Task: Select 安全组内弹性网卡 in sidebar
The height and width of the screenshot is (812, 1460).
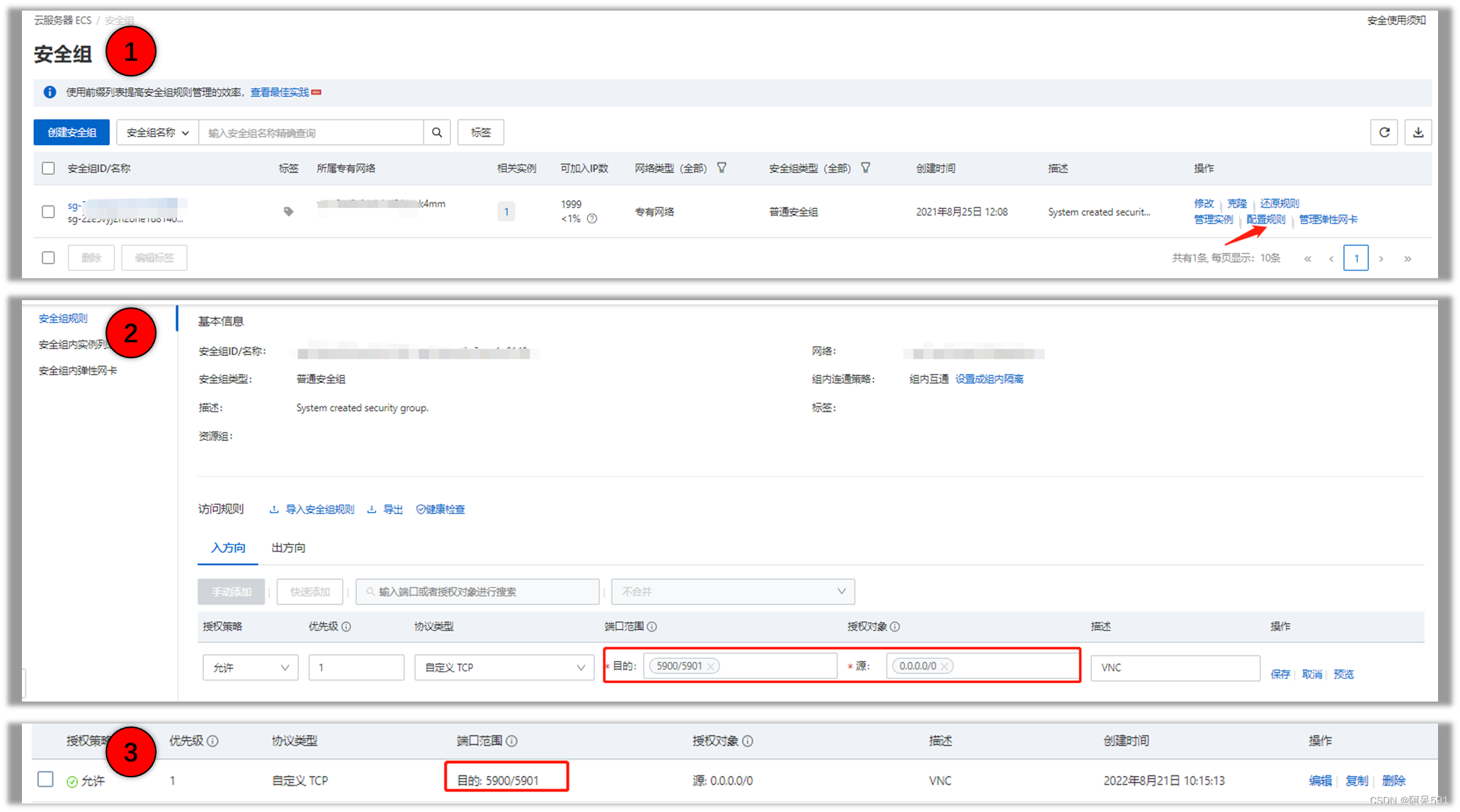Action: pos(78,370)
